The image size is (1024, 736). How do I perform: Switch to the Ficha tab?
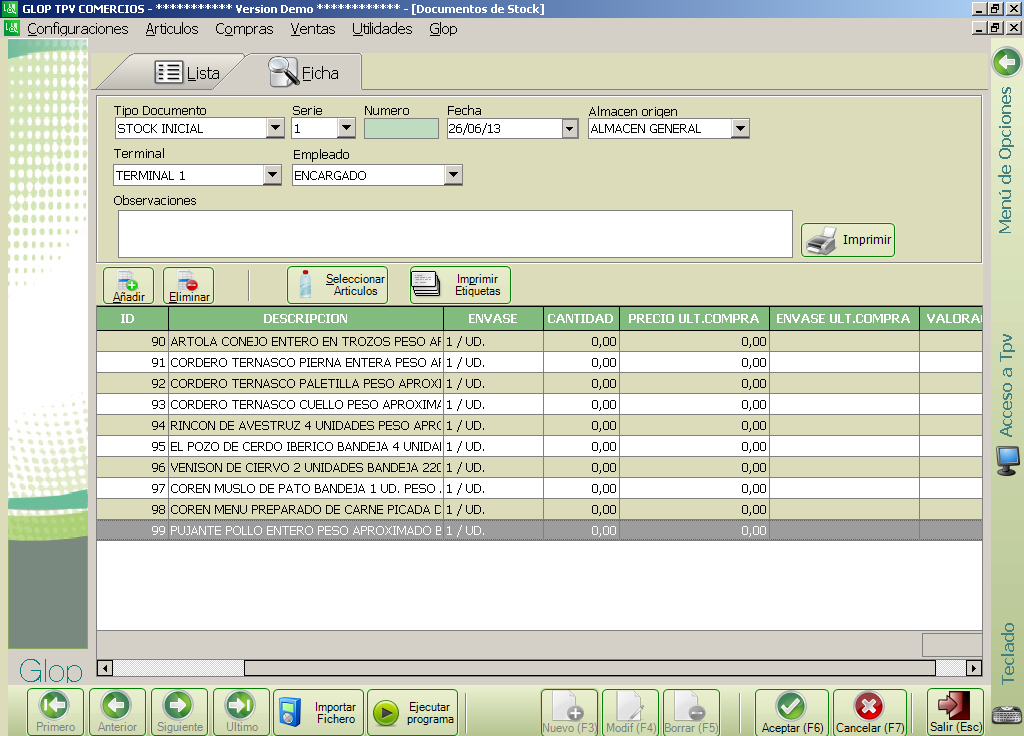304,72
